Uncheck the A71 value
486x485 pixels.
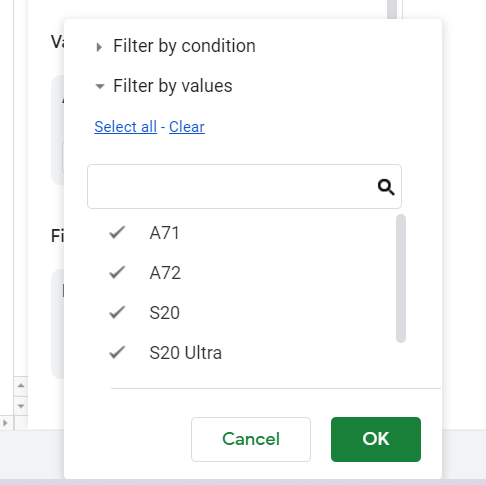(117, 232)
